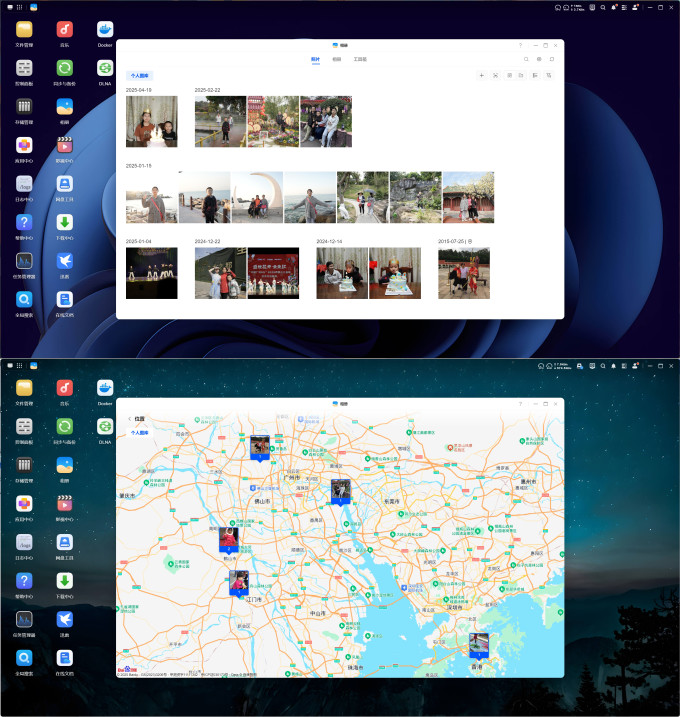Click the Baidu logo link on the map
Image resolution: width=680 pixels, height=717 pixels.
click(127, 669)
